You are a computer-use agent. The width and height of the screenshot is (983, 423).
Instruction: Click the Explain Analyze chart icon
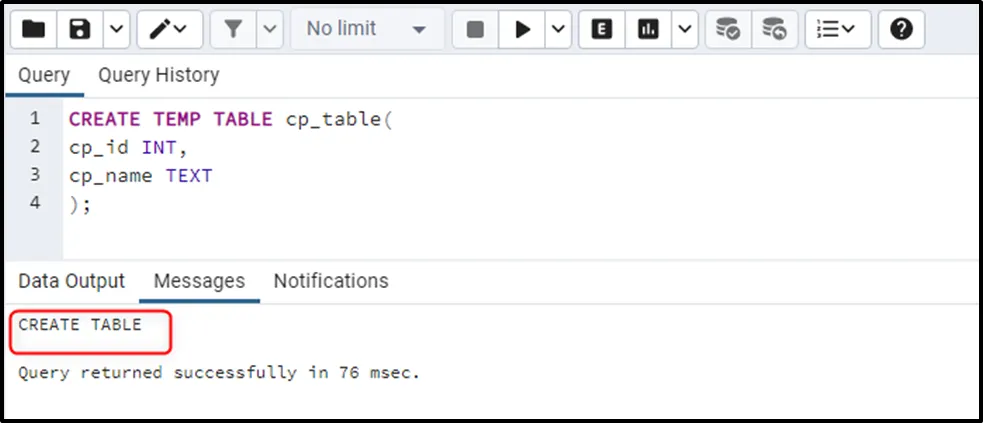point(649,30)
